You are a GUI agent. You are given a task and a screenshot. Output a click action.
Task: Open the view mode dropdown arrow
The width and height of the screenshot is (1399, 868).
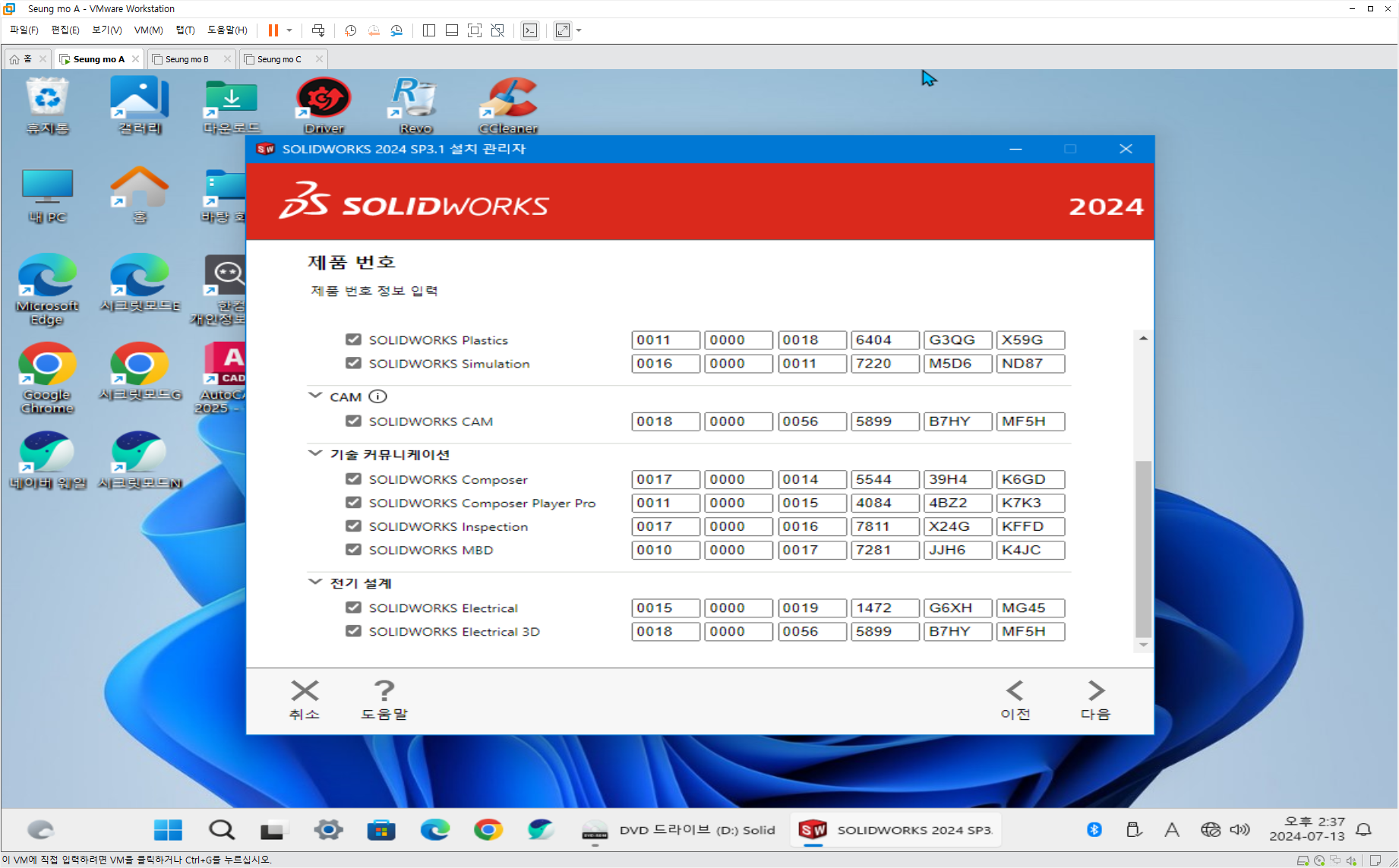click(x=579, y=30)
